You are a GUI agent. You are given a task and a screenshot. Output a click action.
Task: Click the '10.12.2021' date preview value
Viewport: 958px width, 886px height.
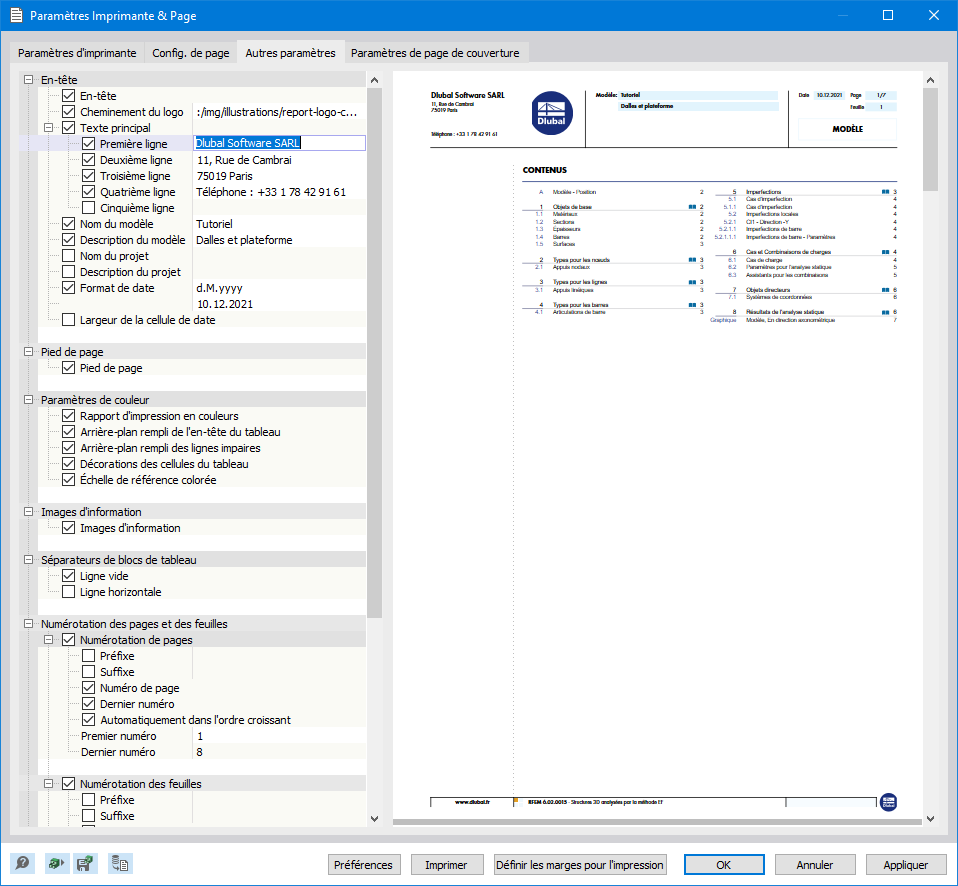[829, 95]
